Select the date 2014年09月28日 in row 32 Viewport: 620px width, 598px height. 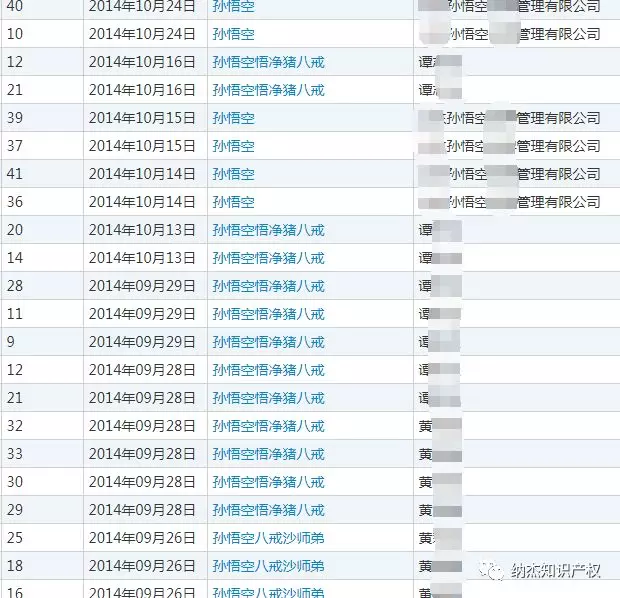142,426
